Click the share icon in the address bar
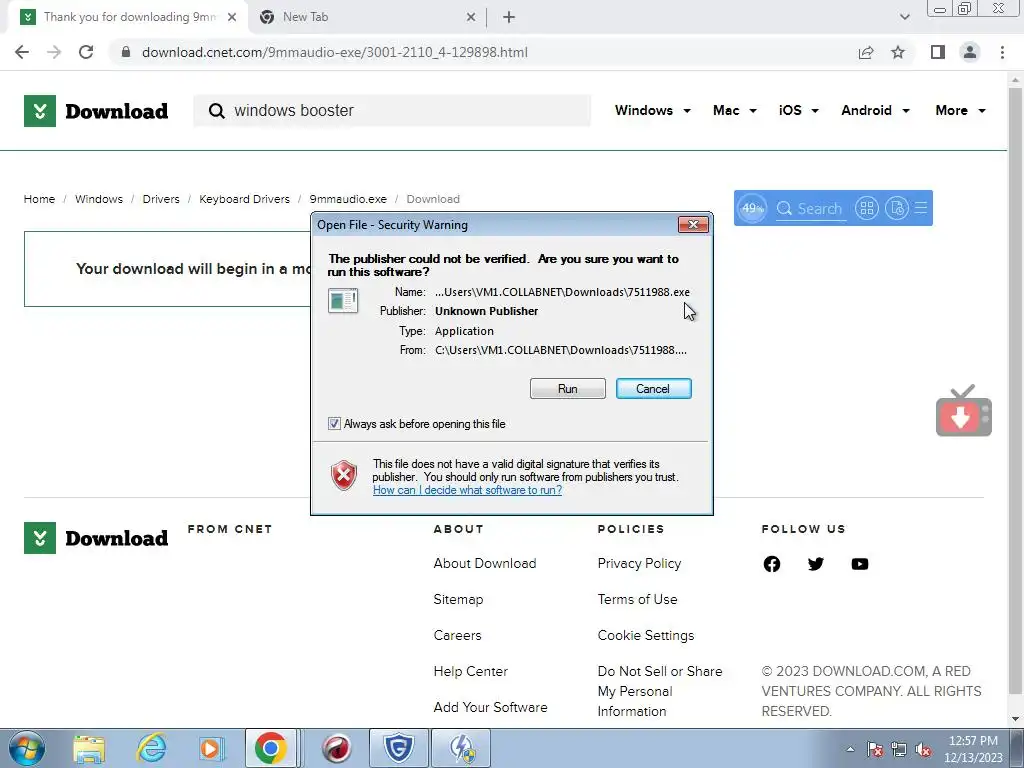This screenshot has width=1024, height=768. [866, 52]
